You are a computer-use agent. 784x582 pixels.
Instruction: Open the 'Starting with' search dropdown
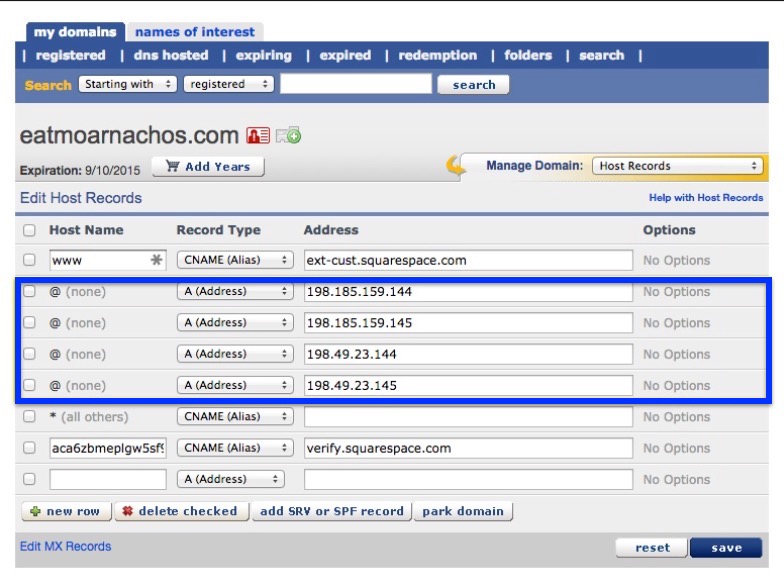click(128, 85)
